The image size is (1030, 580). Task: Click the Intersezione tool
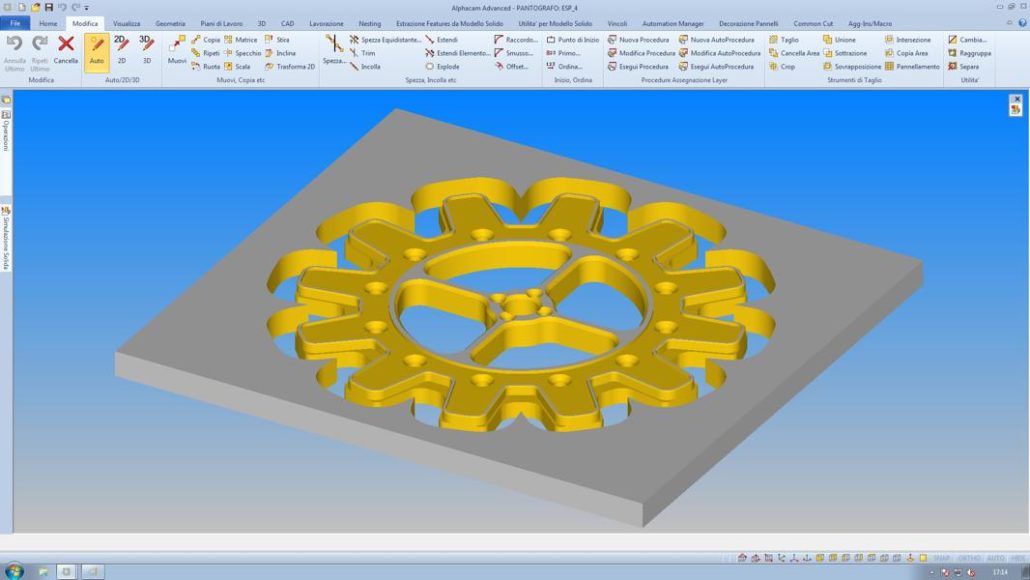click(x=908, y=39)
